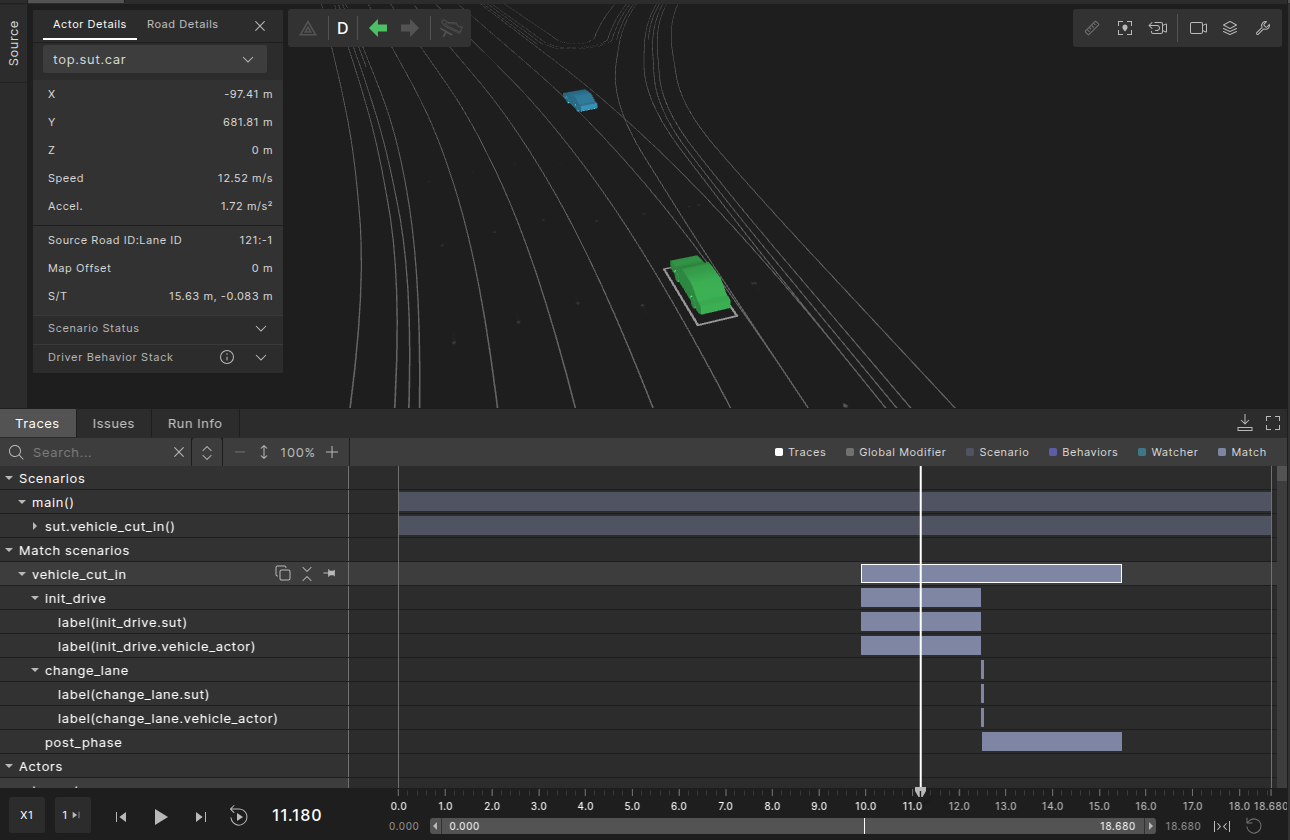This screenshot has width=1290, height=840.
Task: Expand the traces panel to fullscreen
Action: (1273, 422)
